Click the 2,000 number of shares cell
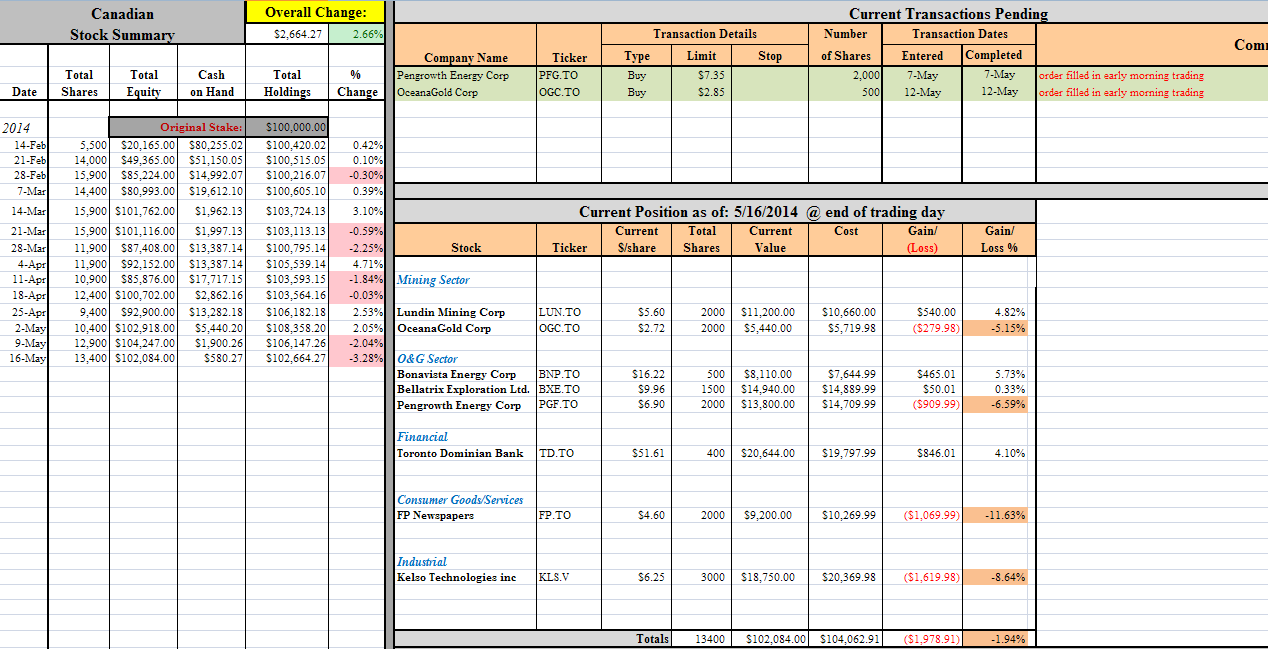Image resolution: width=1268 pixels, height=649 pixels. point(846,75)
